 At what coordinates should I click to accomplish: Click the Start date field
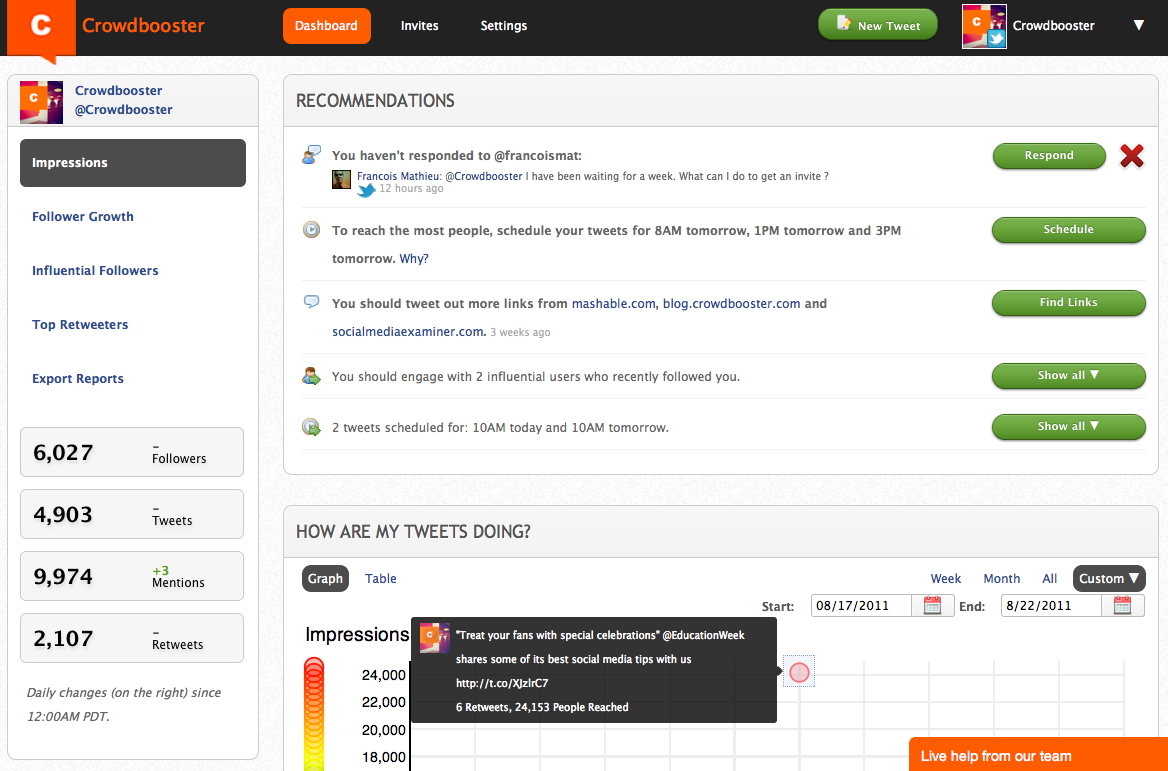pyautogui.click(x=862, y=606)
